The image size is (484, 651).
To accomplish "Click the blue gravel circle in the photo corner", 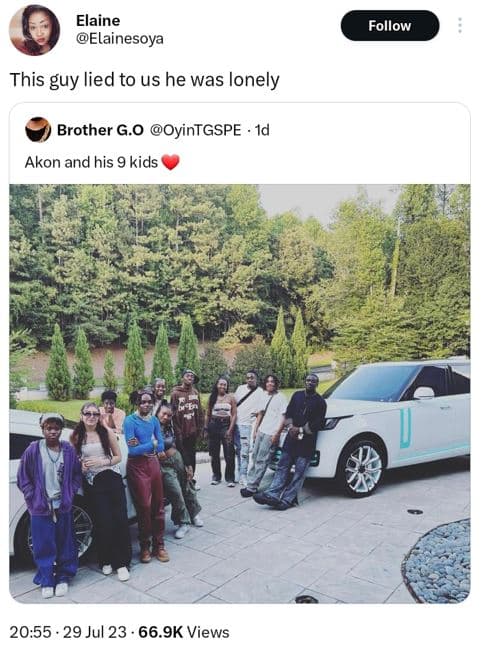I will [437, 561].
